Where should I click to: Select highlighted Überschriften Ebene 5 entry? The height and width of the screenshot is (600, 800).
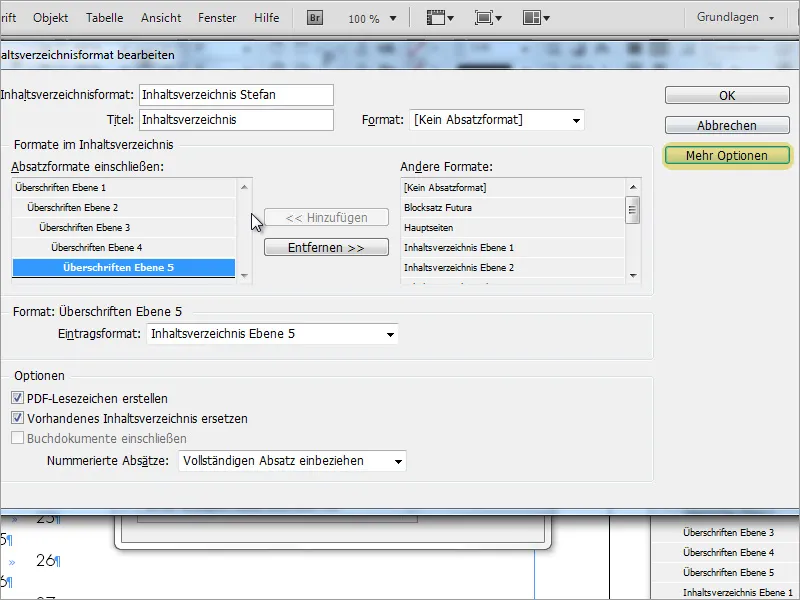(123, 267)
